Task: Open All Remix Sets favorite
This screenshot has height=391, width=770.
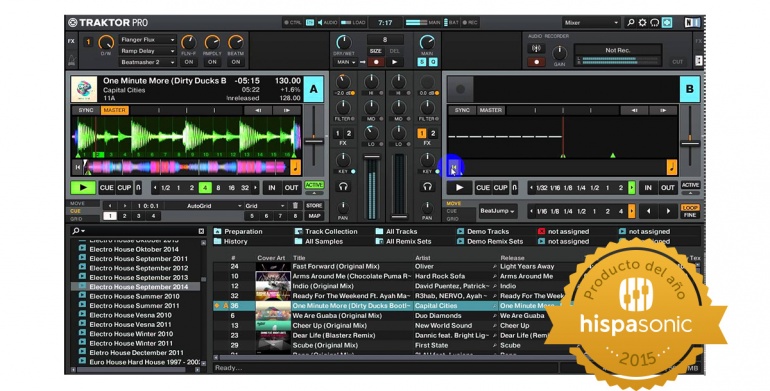Action: pos(403,242)
